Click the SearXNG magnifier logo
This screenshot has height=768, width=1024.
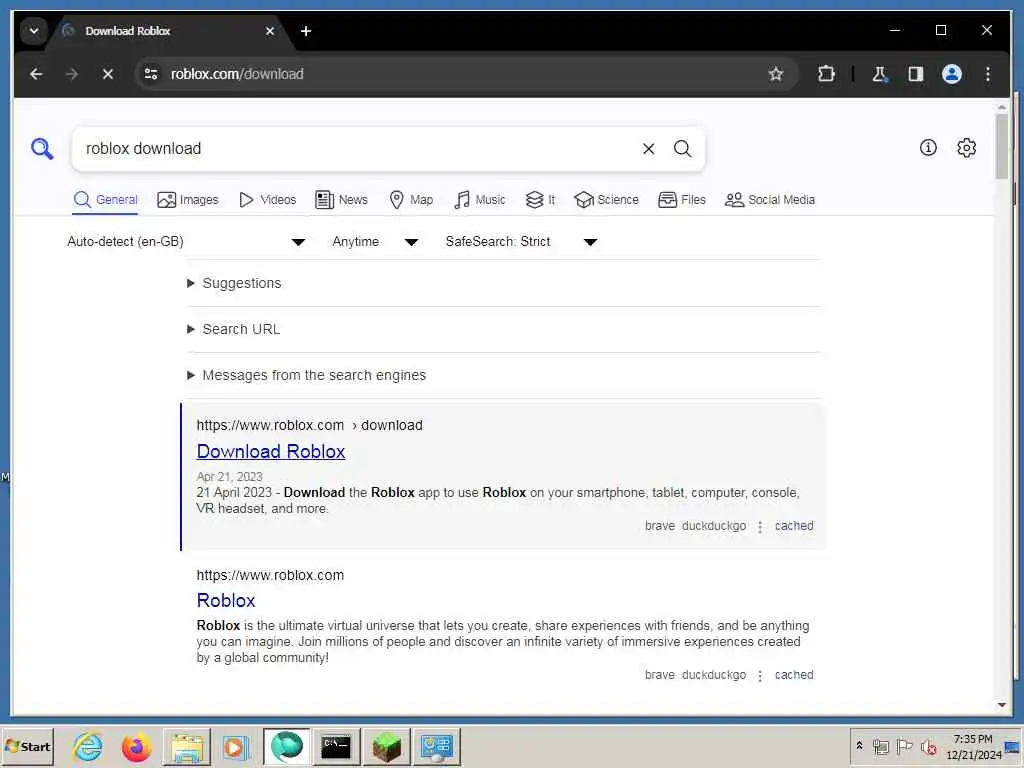[42, 148]
